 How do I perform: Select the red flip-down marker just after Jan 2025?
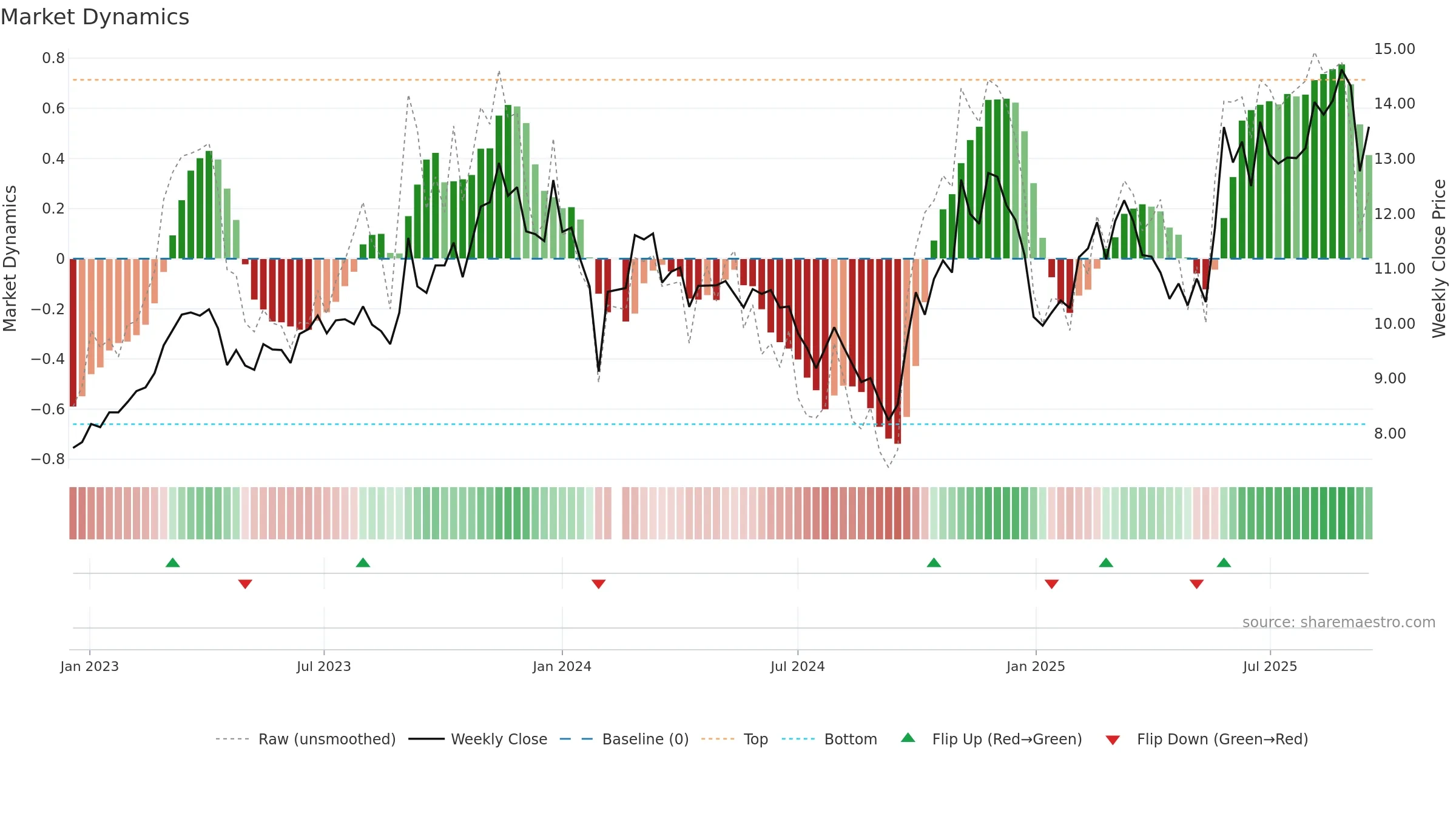1052,584
